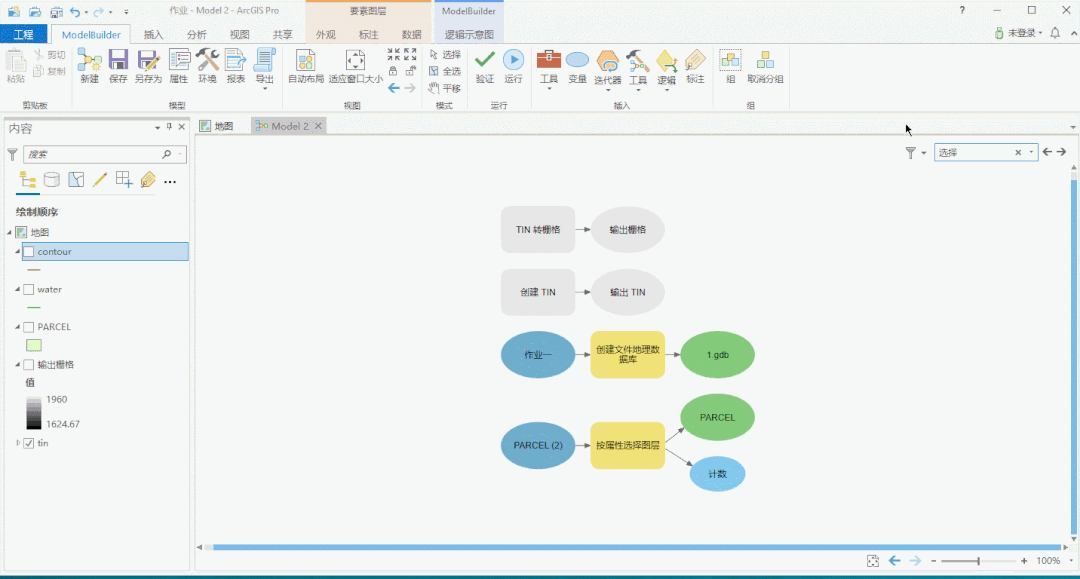Click the 未登录 sign-in status
This screenshot has width=1080, height=579.
[x=1019, y=32]
